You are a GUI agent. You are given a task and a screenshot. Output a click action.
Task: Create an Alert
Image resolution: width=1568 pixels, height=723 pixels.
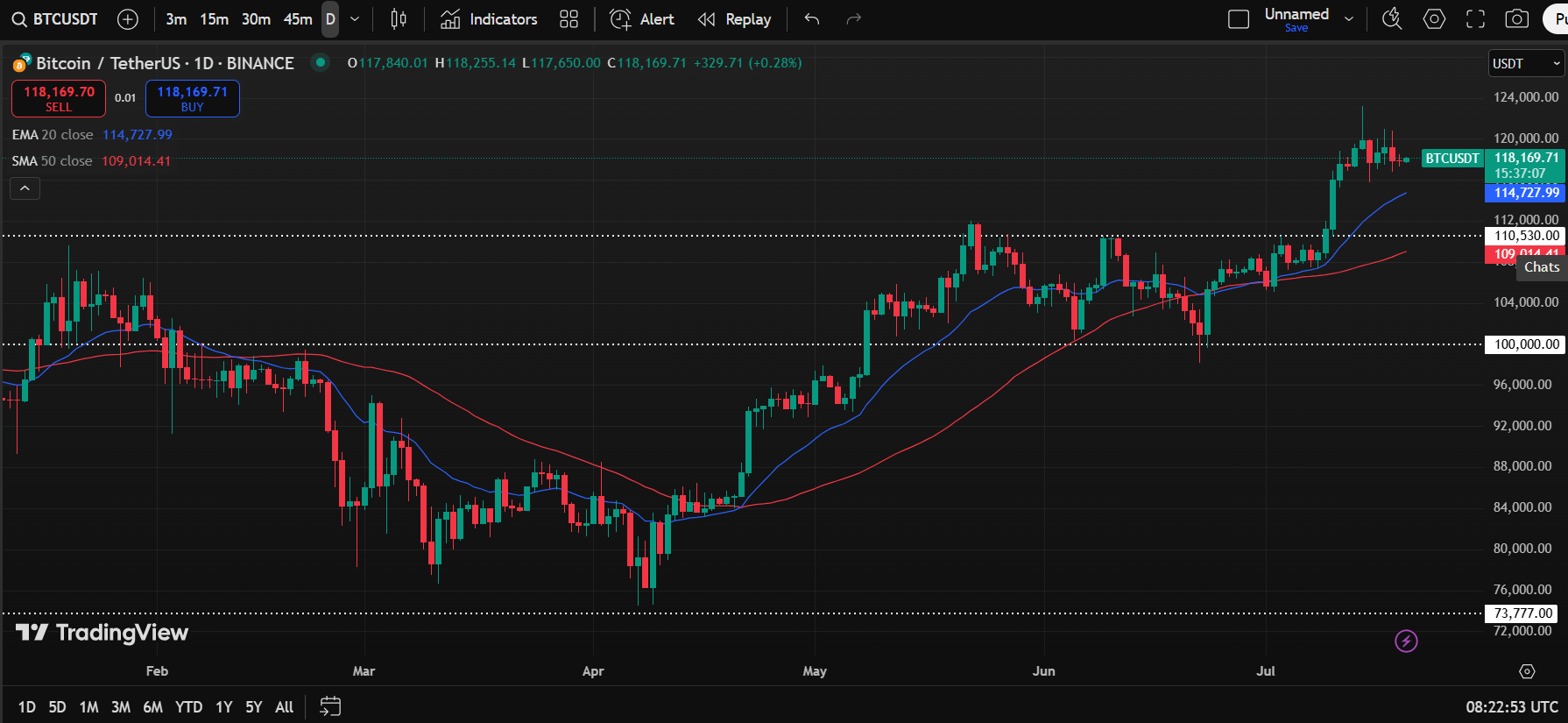point(642,19)
